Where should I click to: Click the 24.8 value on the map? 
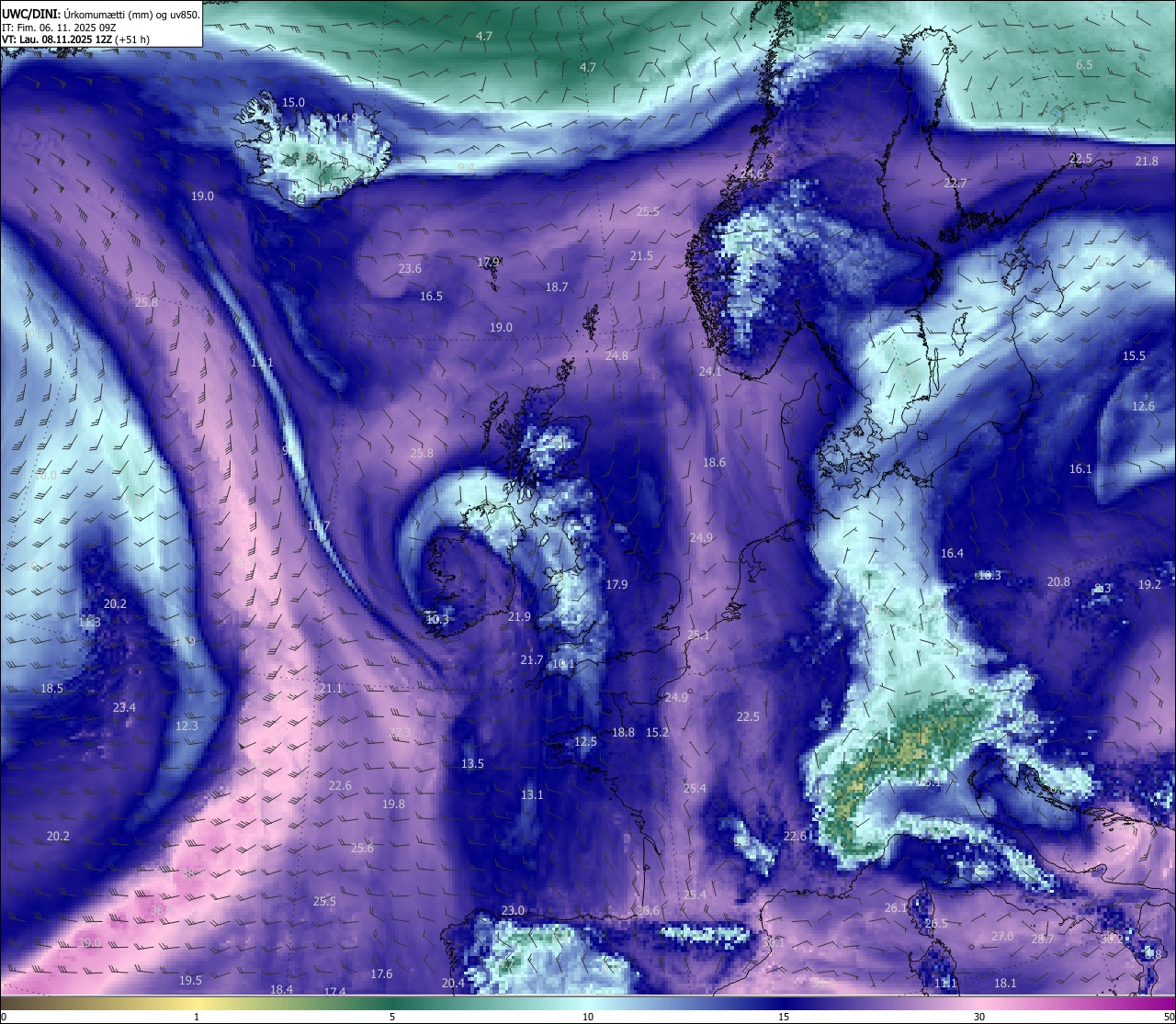[616, 356]
